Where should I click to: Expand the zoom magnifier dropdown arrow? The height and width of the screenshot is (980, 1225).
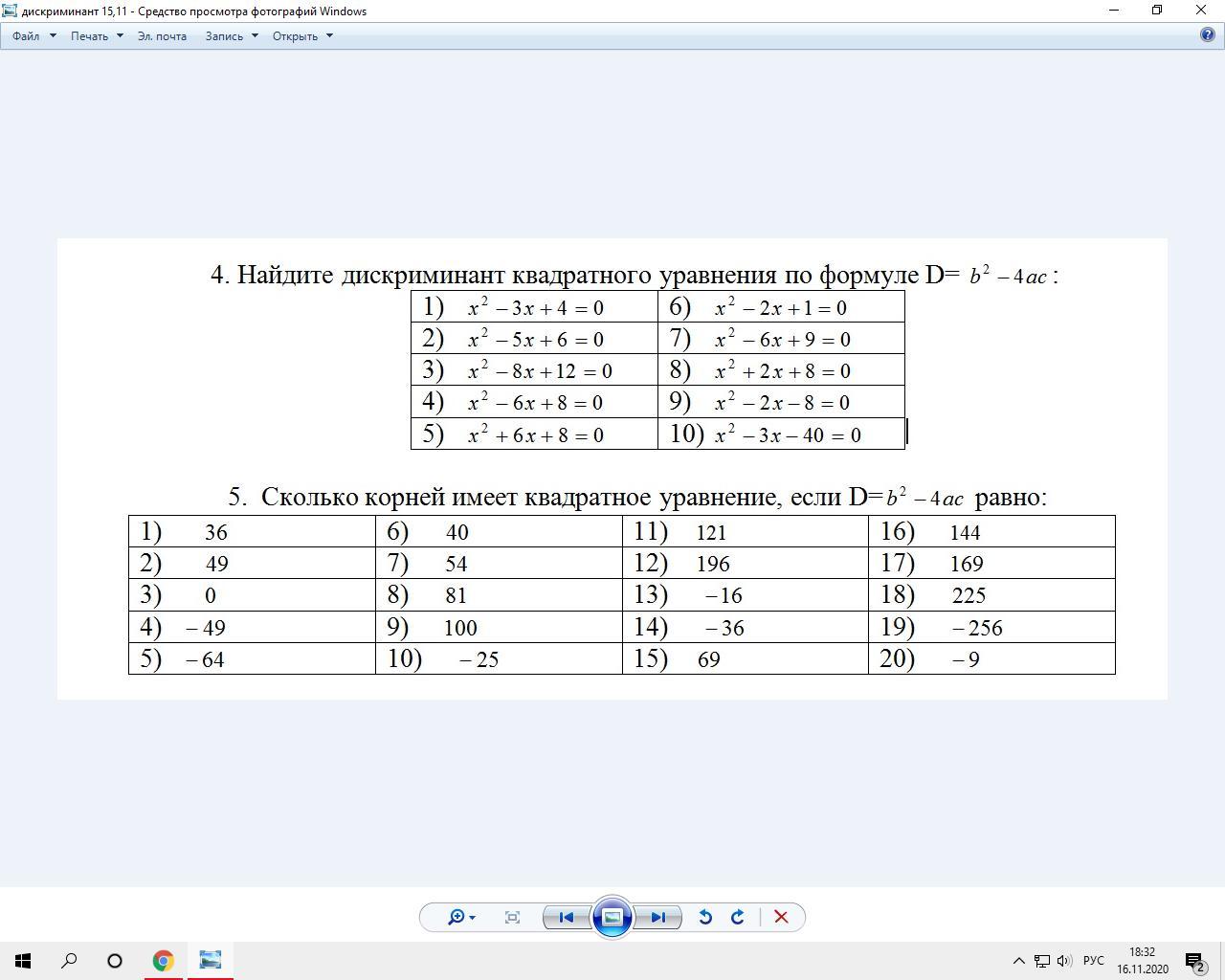pos(472,918)
